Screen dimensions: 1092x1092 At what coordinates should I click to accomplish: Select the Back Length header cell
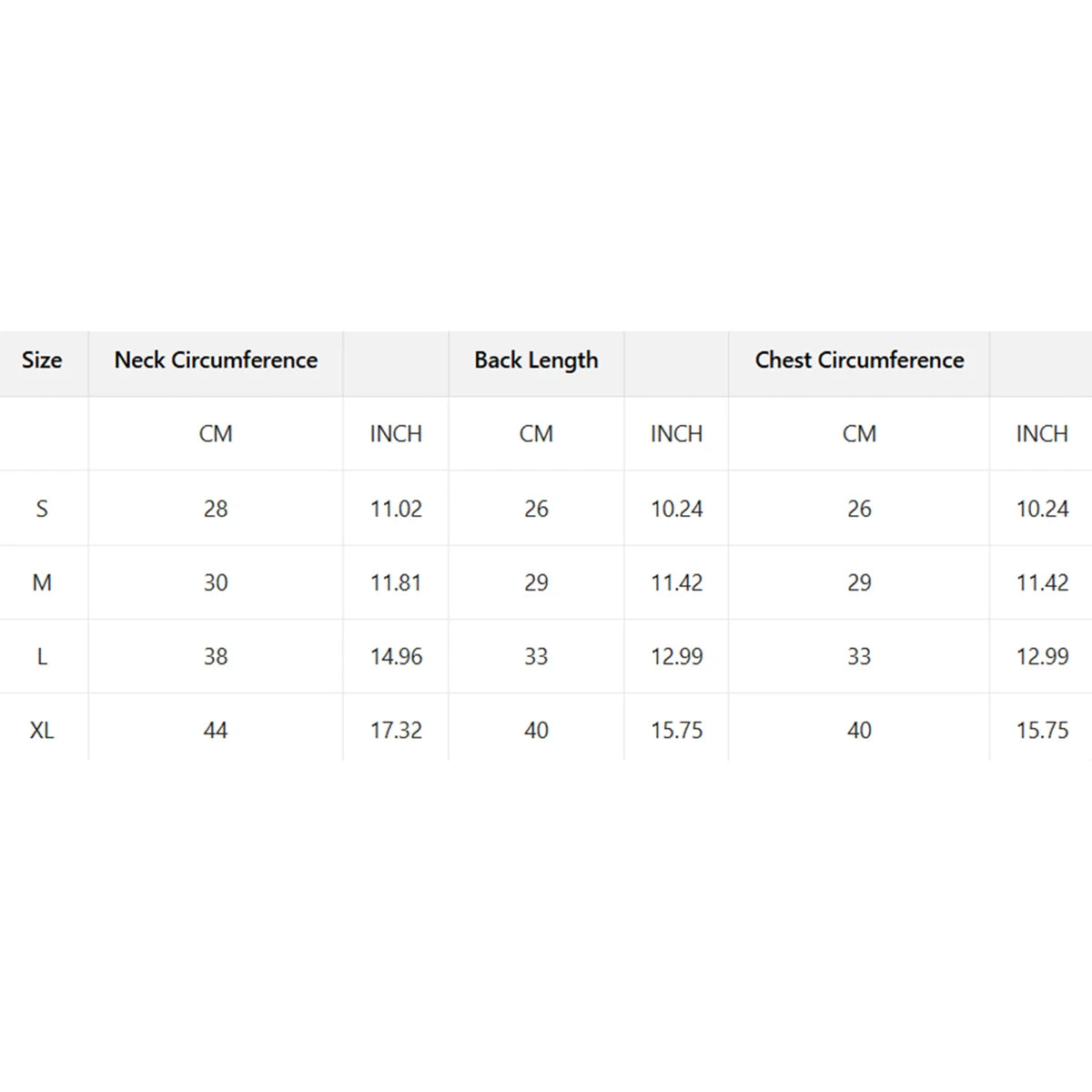coord(536,360)
